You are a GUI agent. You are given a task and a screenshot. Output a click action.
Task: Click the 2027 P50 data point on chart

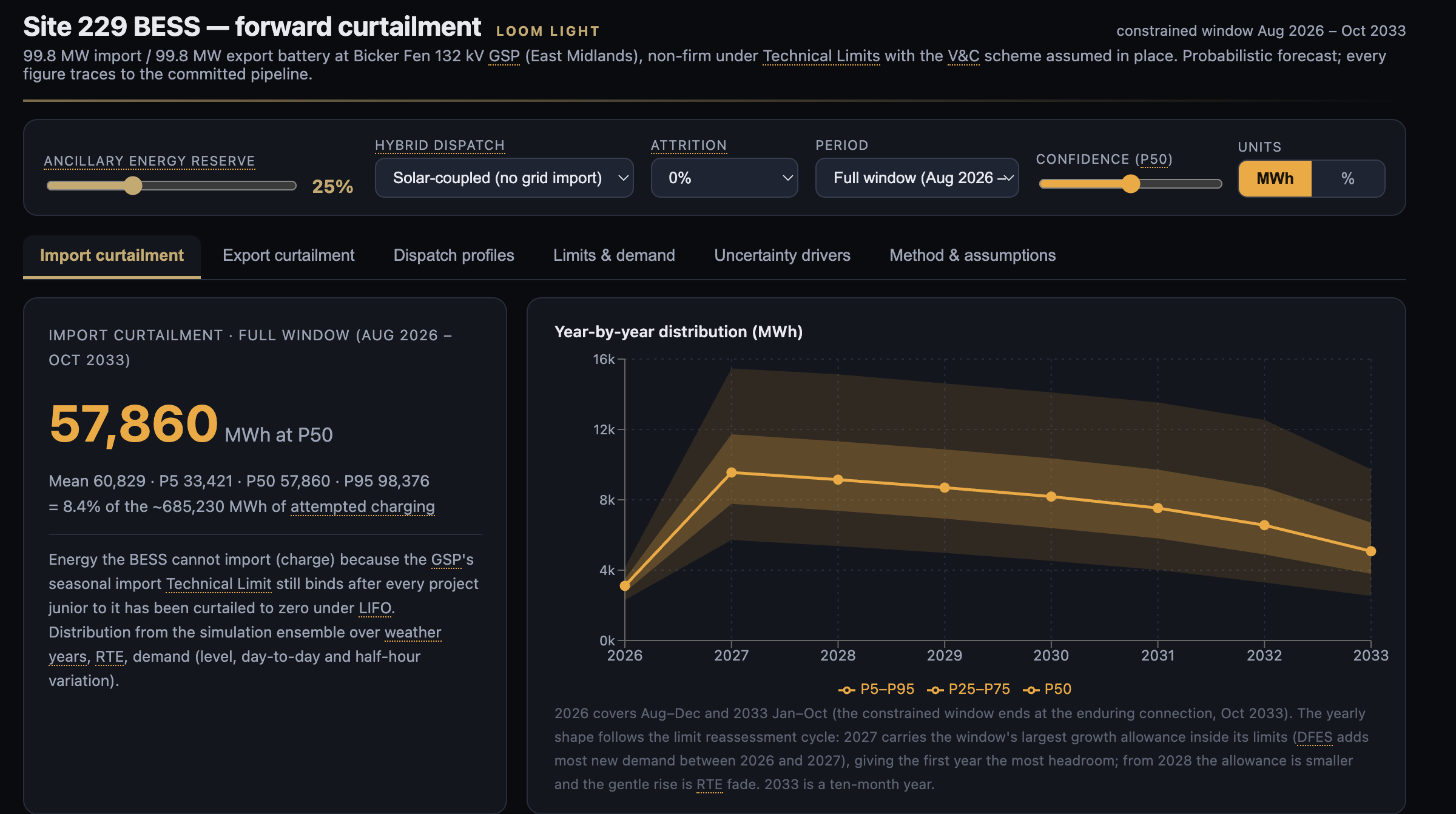tap(732, 473)
